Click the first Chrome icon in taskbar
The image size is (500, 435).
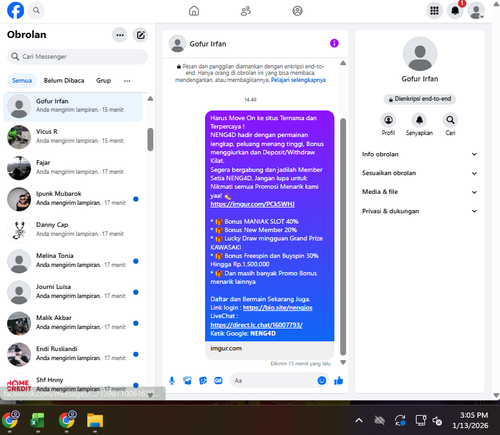coord(10,420)
